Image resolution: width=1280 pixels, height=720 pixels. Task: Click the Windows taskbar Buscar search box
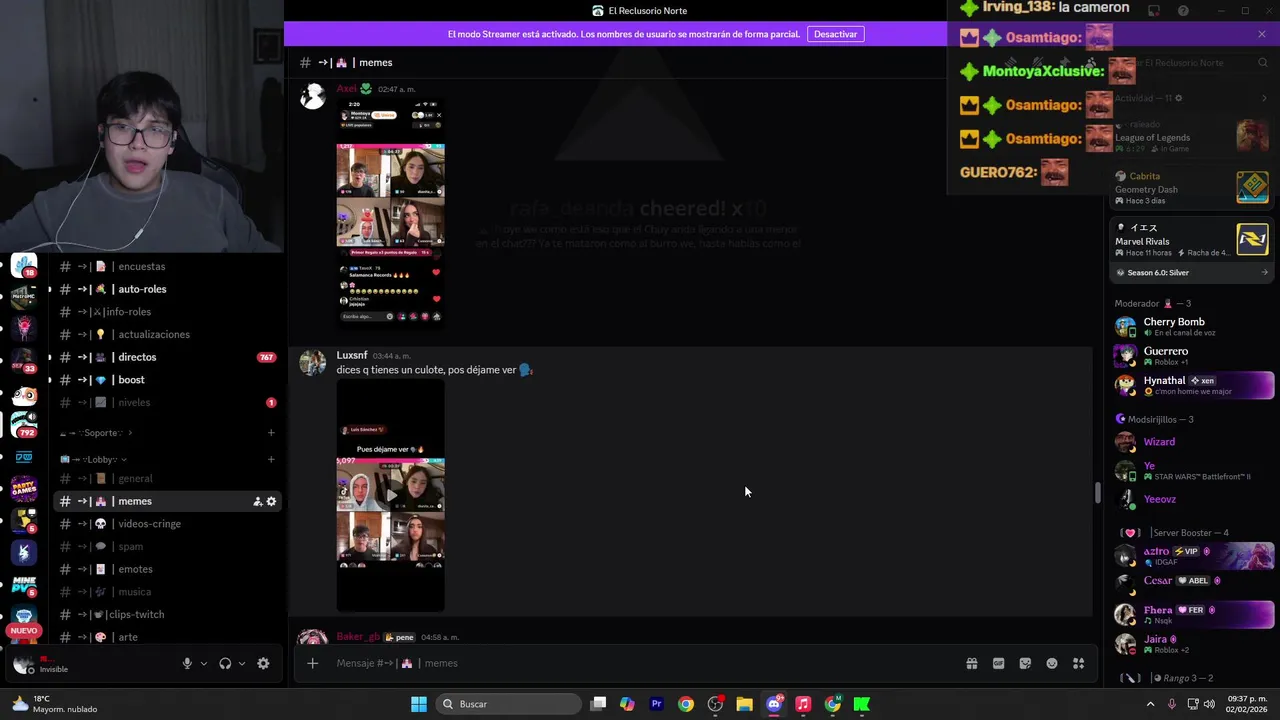pos(510,704)
